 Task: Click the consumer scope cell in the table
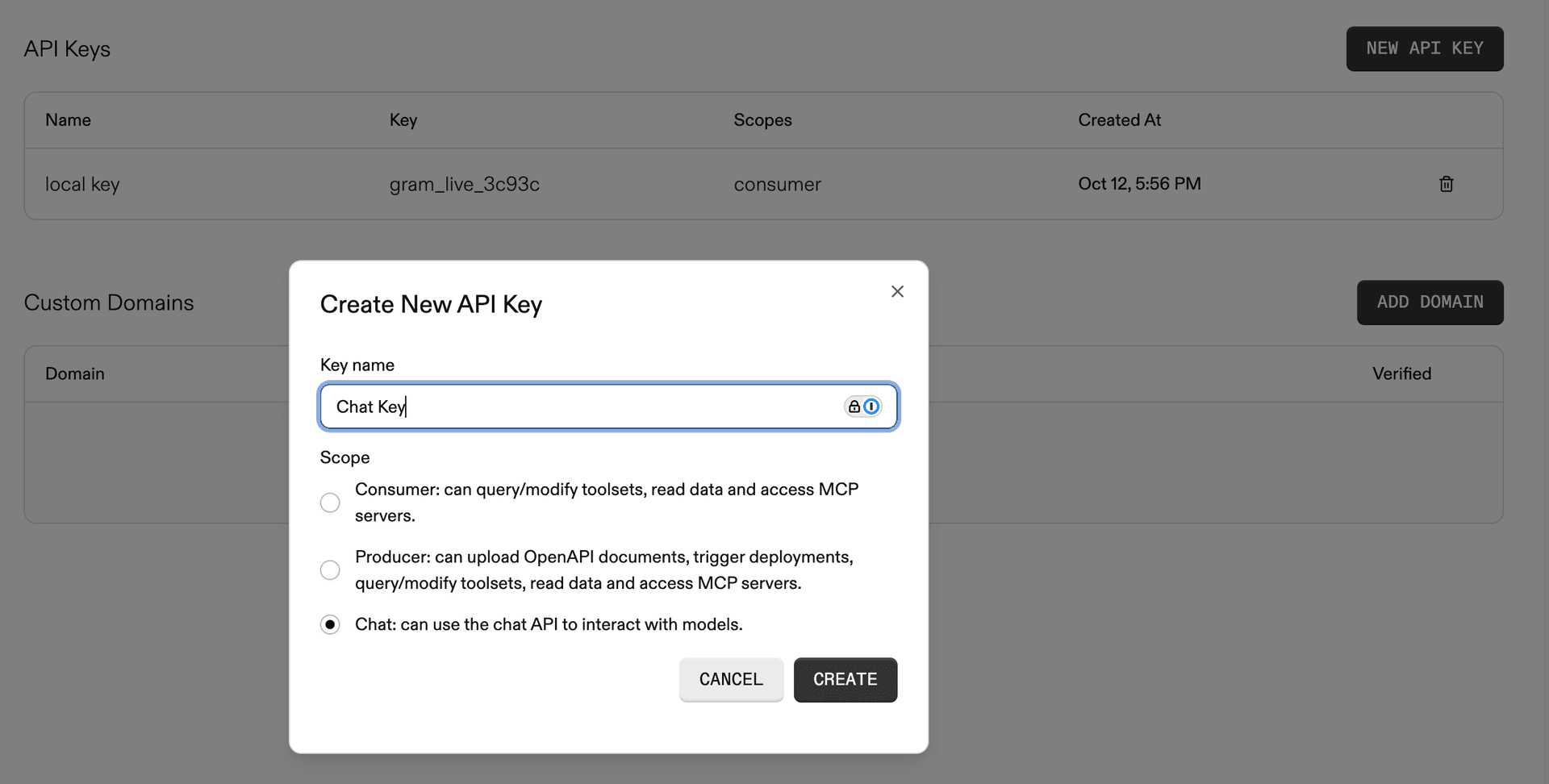point(777,184)
